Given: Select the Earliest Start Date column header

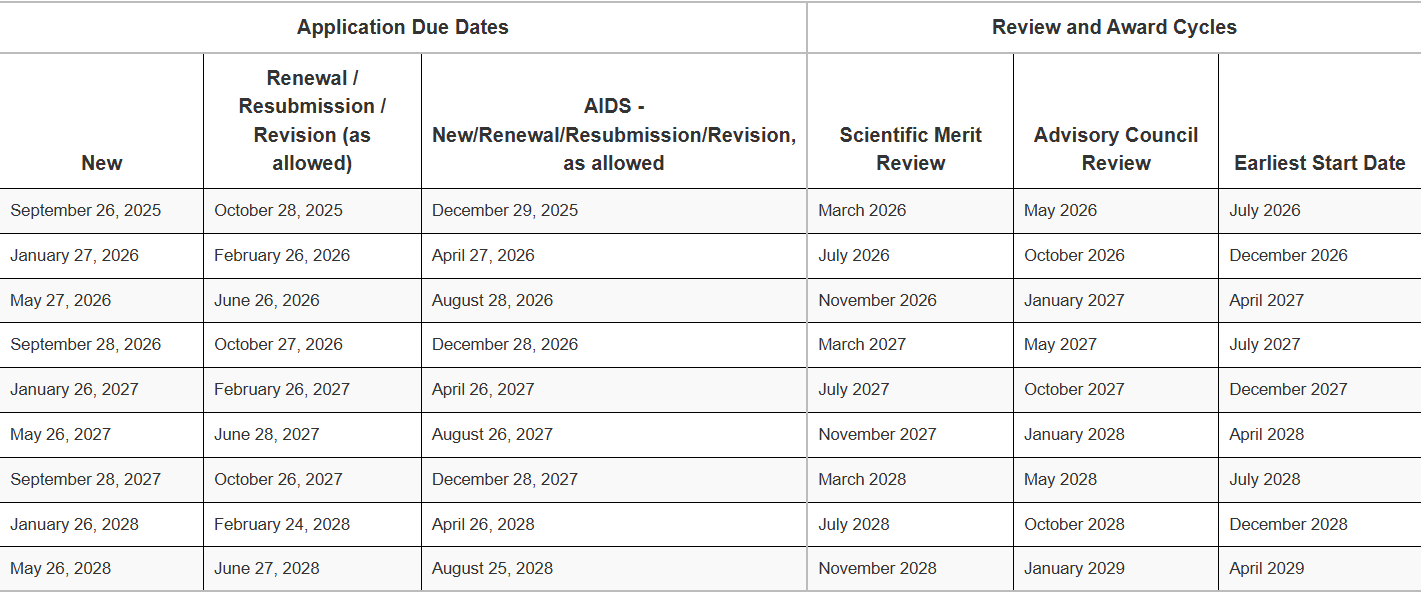Looking at the screenshot, I should pos(1319,163).
